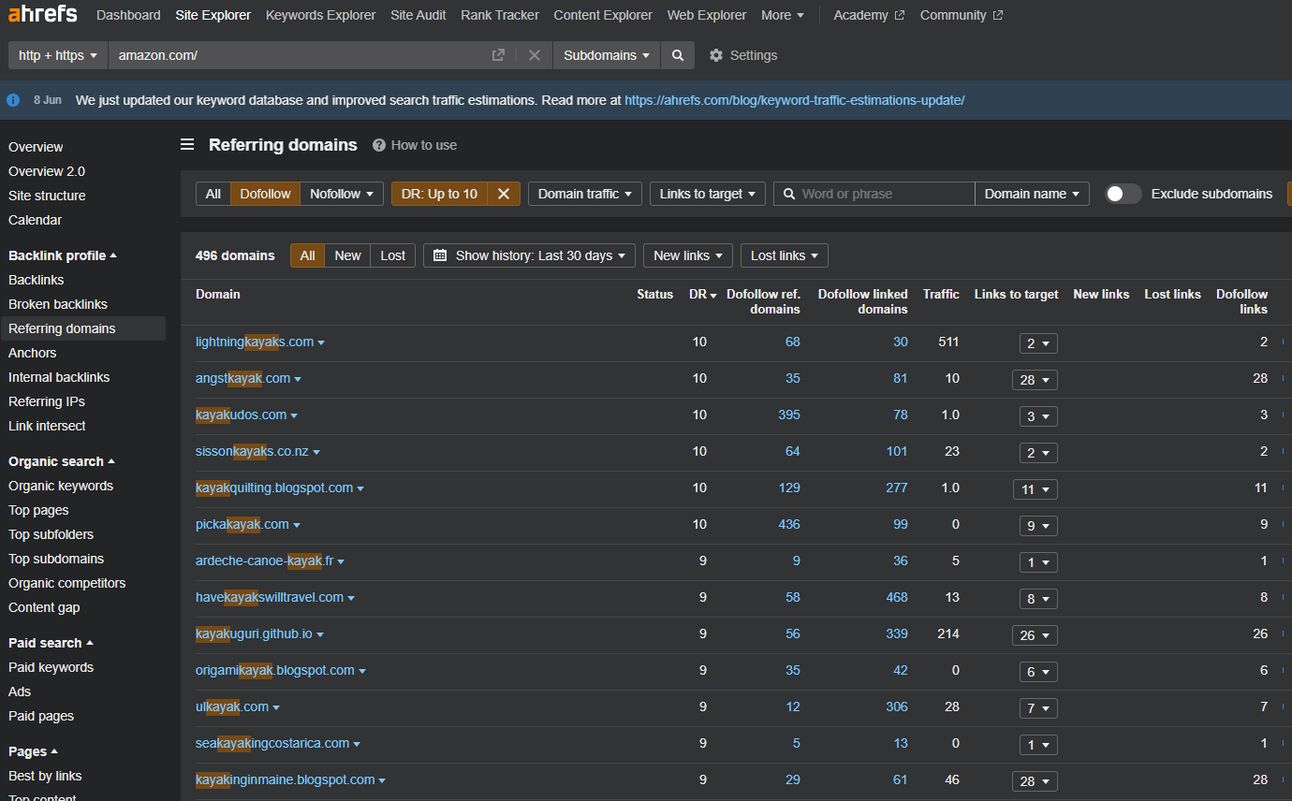Expand the Domain traffic filter
Viewport: 1292px width, 801px height.
click(x=584, y=194)
